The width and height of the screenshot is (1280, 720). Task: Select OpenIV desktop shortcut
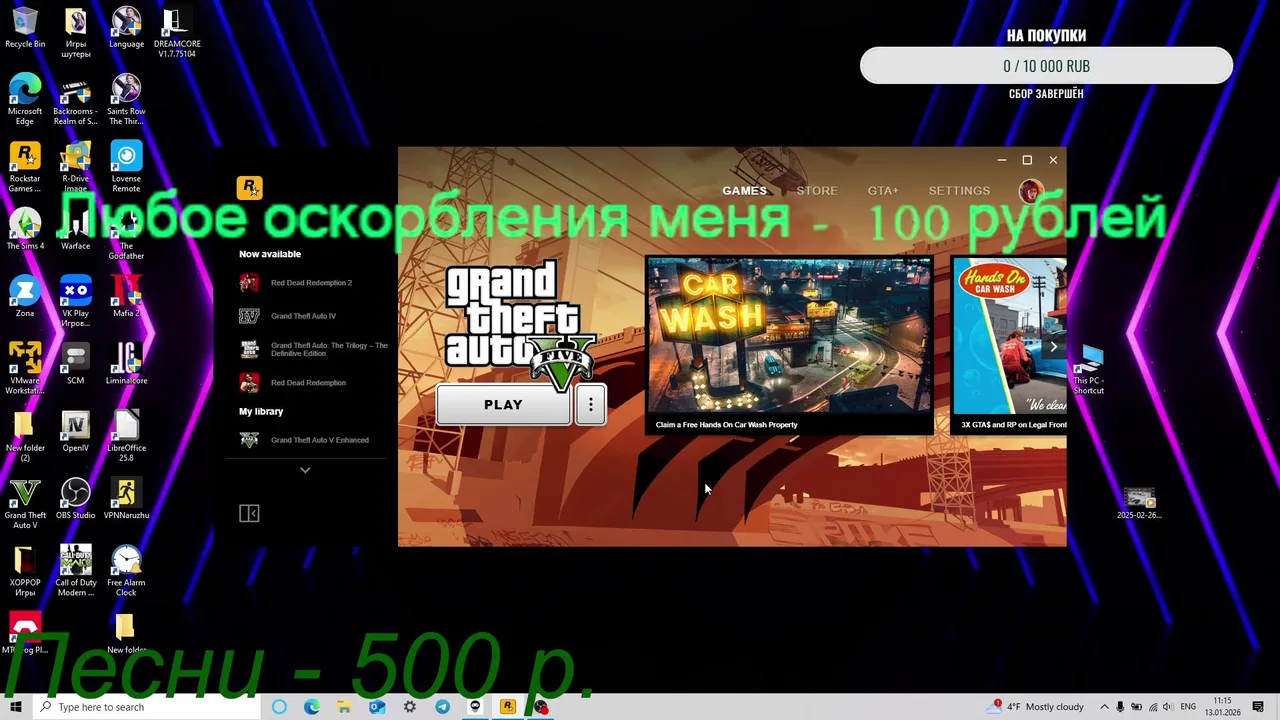[75, 432]
